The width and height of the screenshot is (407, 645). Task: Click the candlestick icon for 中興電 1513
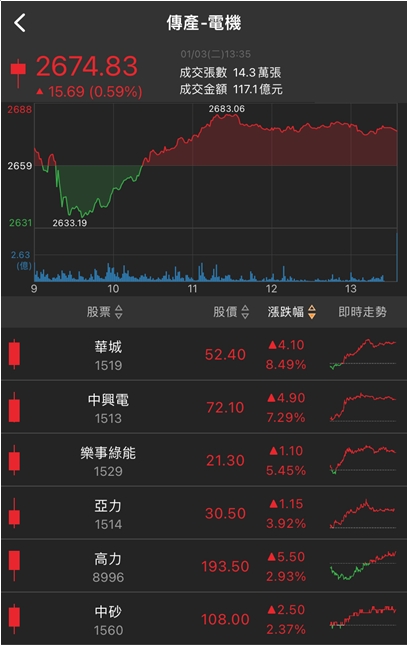click(14, 407)
